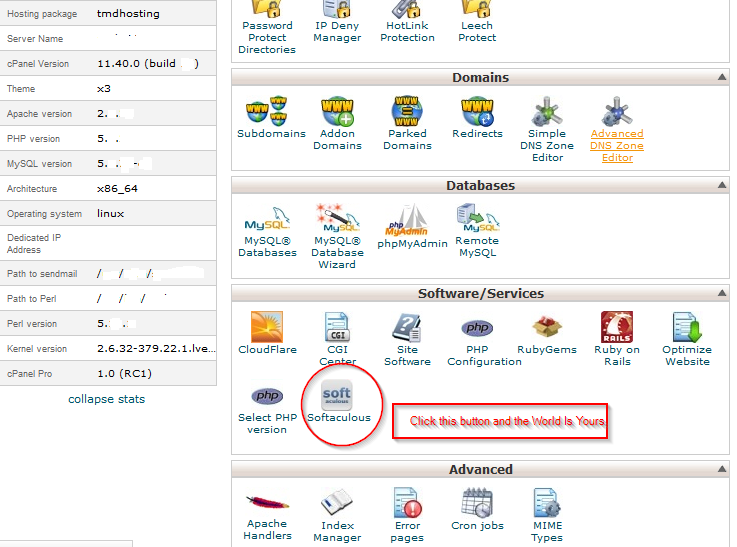
Task: Open Ruby on Rails
Action: click(617, 338)
